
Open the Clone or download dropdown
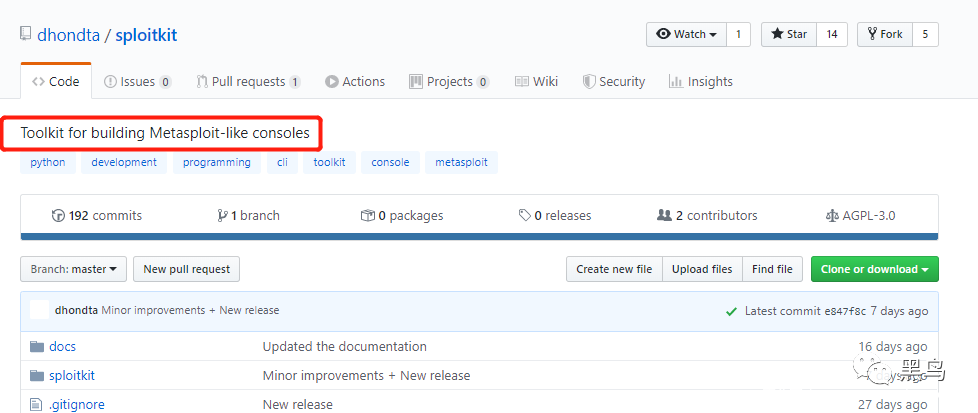coord(874,269)
